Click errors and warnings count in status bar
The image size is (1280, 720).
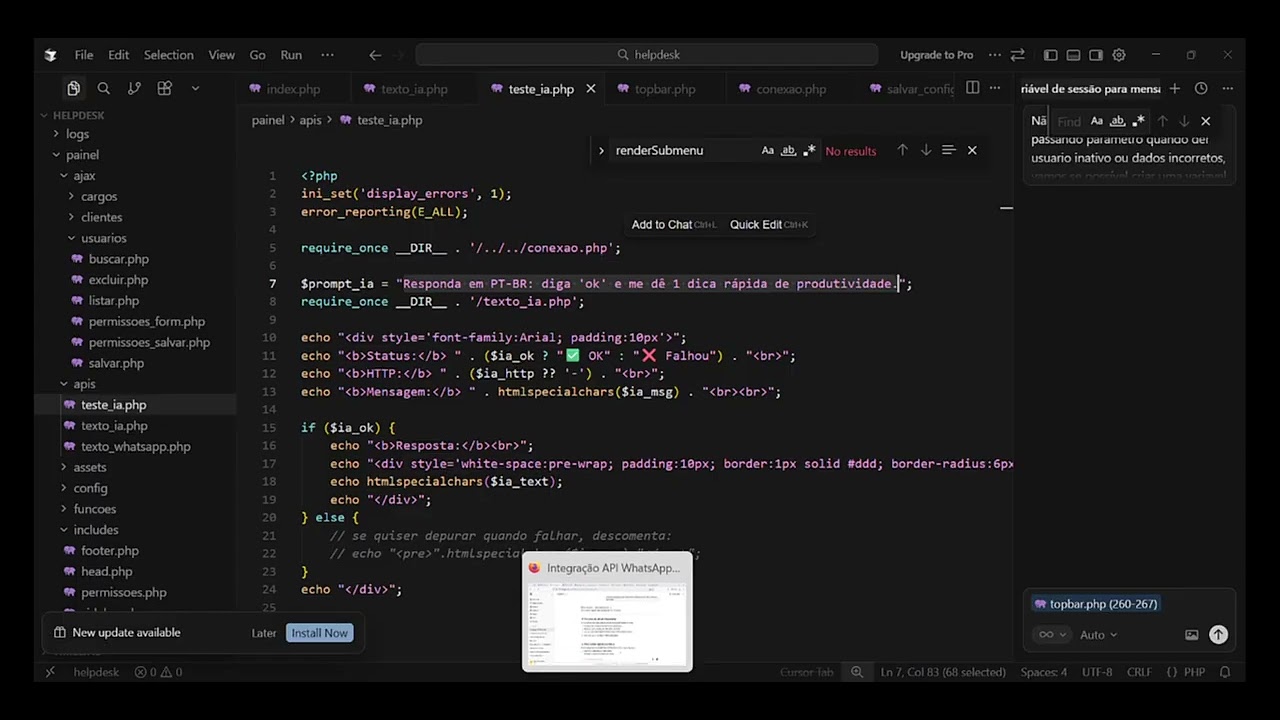coord(159,672)
